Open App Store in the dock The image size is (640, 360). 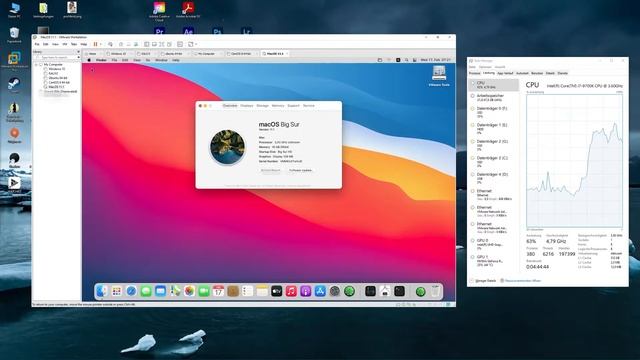[x=320, y=291]
